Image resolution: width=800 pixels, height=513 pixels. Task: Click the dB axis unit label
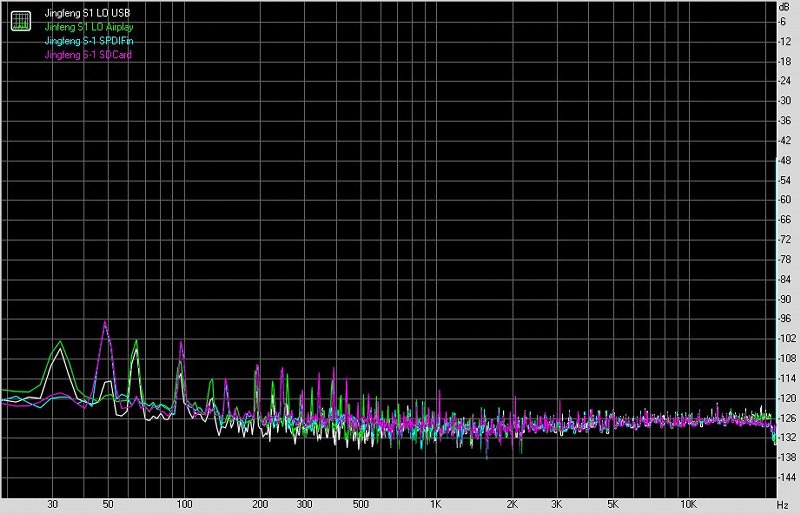click(784, 7)
